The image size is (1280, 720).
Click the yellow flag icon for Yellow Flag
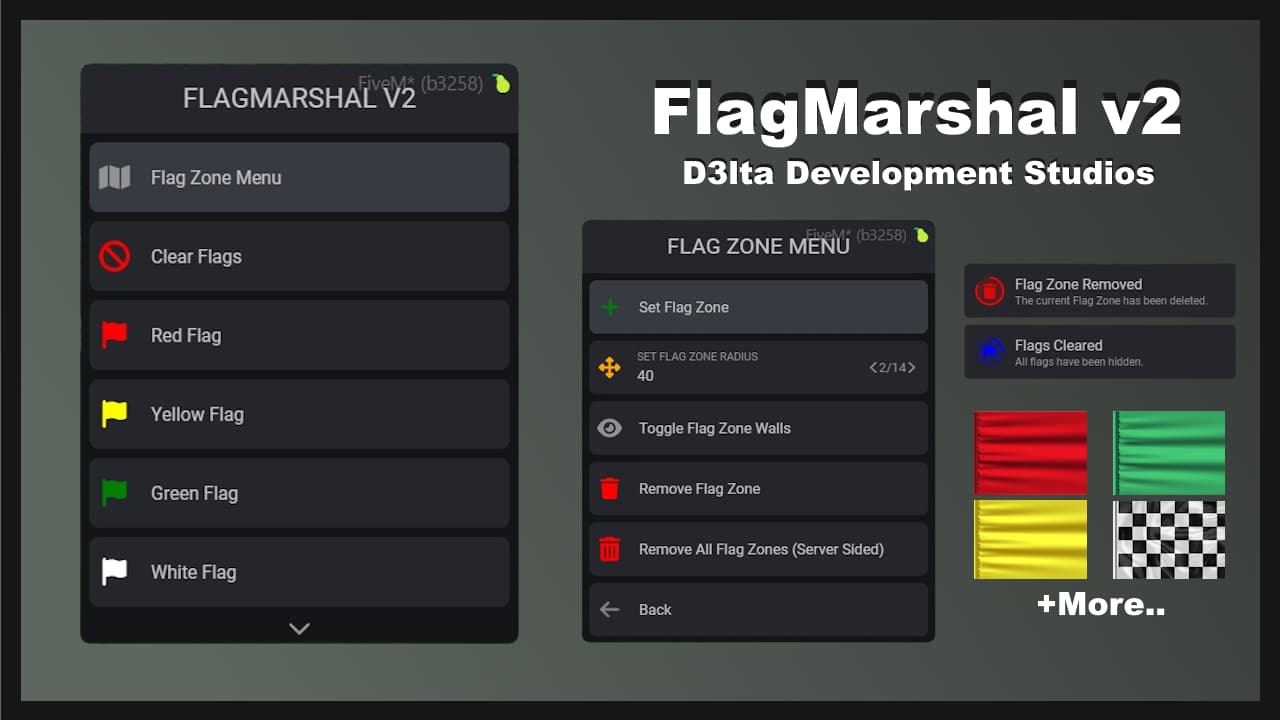116,414
